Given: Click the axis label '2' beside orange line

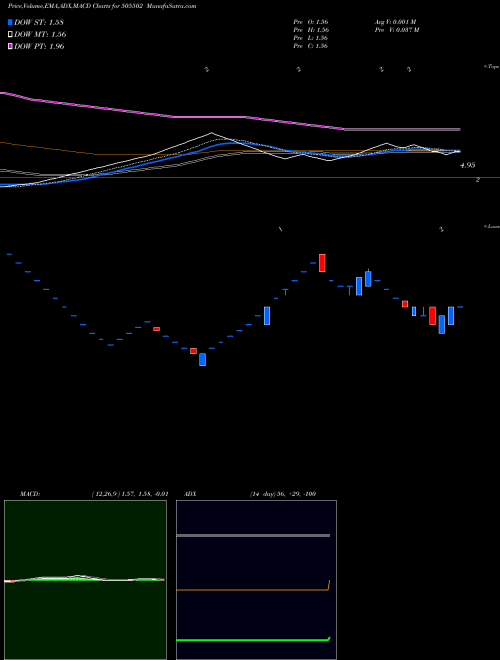Looking at the screenshot, I should click(x=478, y=180).
